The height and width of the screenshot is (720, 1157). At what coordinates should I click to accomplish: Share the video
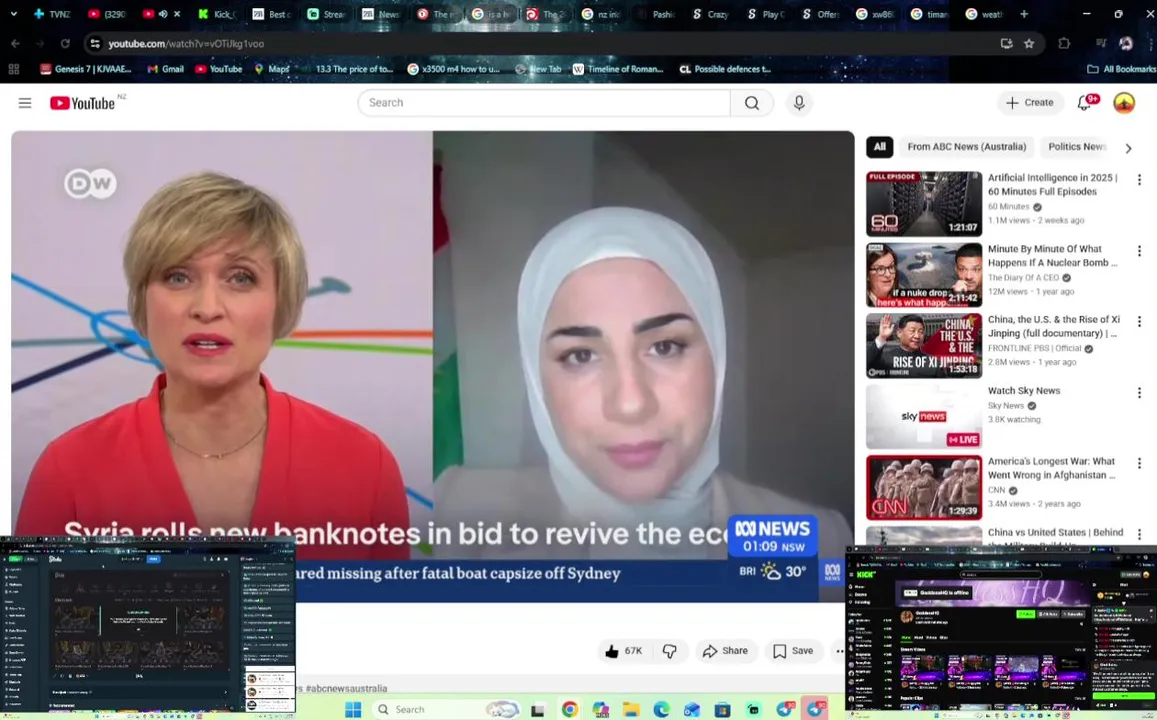pos(725,651)
